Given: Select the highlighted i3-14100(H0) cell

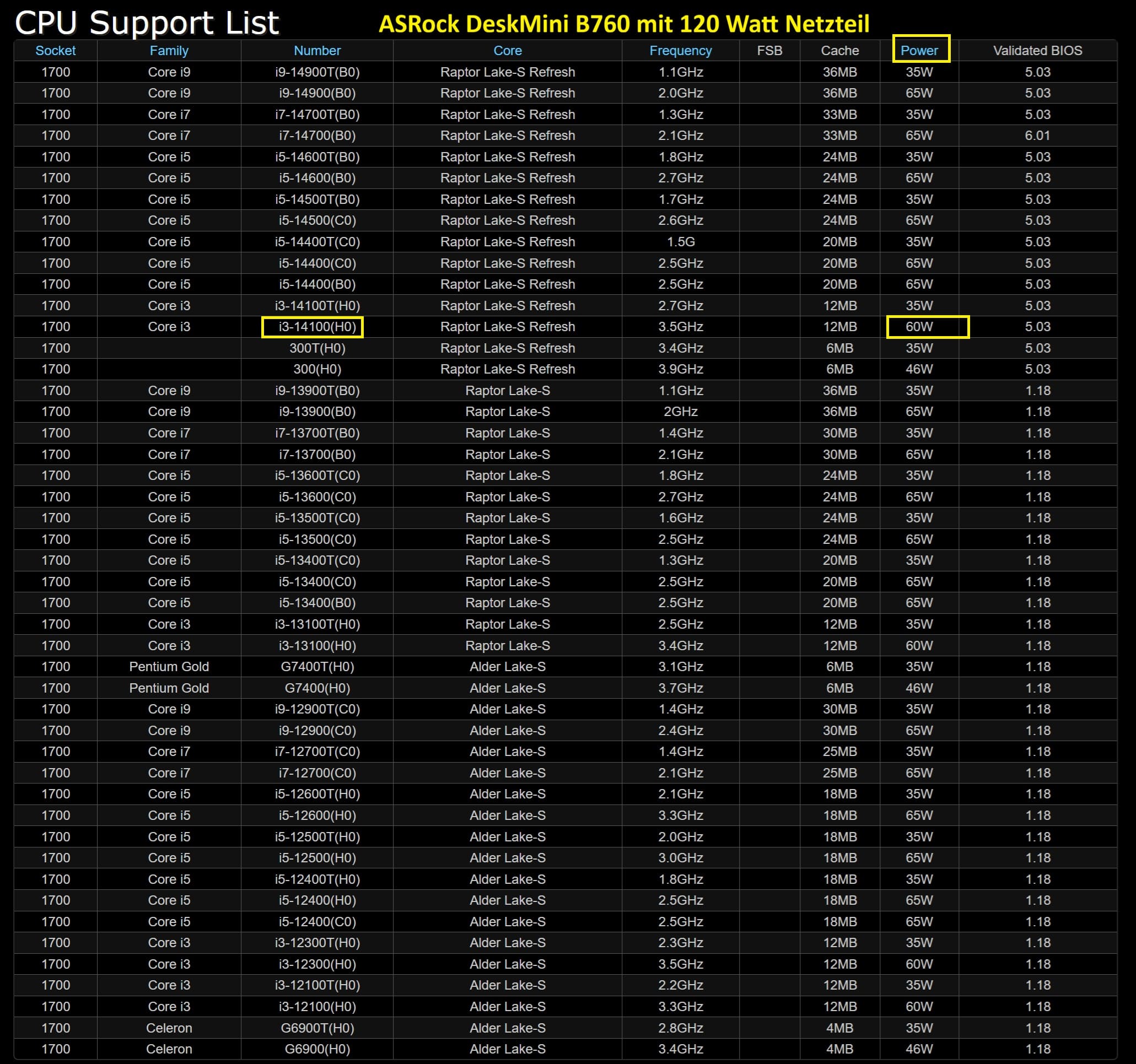Looking at the screenshot, I should point(316,327).
